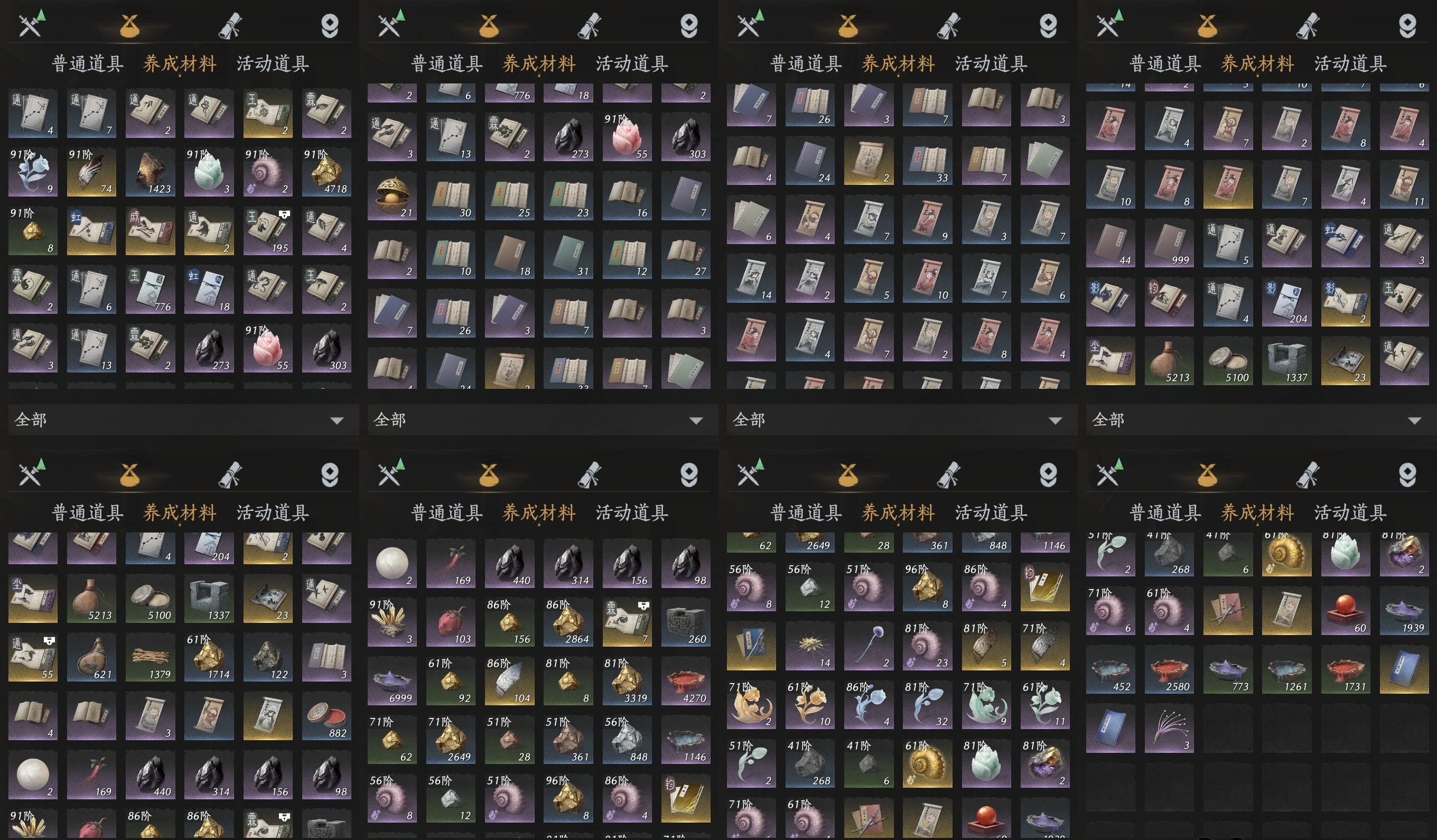Click crossed swords equipment icon in the top-left panel
This screenshot has height=840, width=1437.
(x=31, y=24)
